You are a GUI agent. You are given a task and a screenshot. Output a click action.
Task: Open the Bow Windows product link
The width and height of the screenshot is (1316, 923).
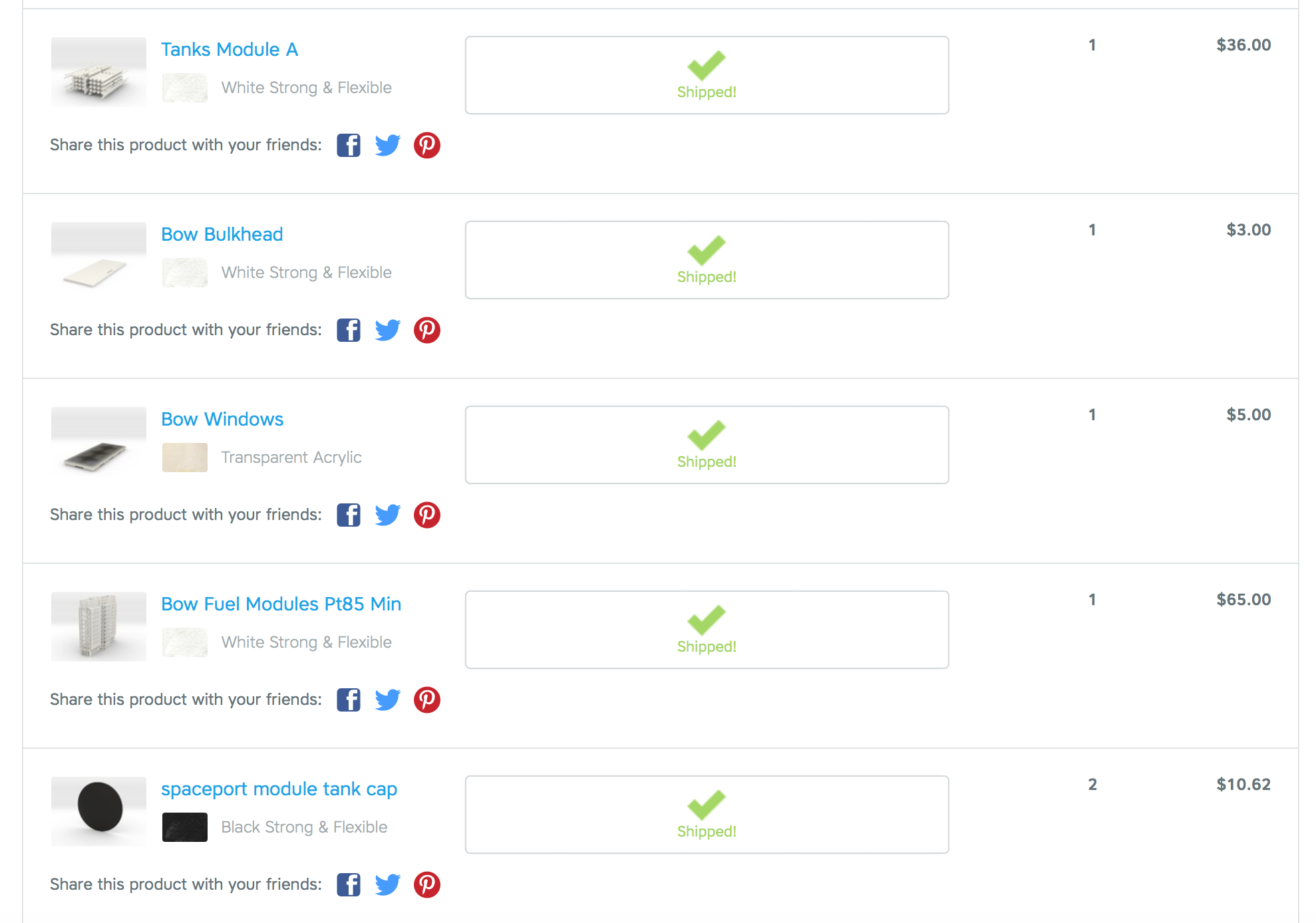pyautogui.click(x=222, y=419)
